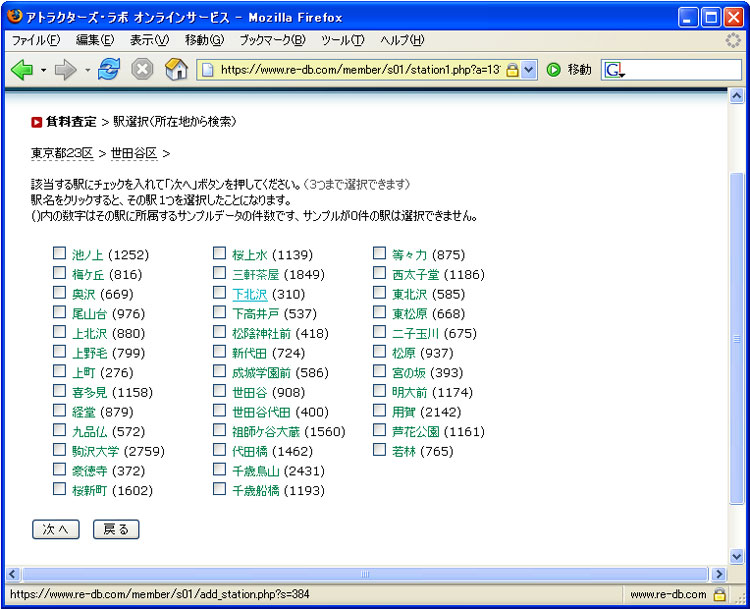Screen dimensions: 750x609
Task: Click the green 移動 go icon
Action: pyautogui.click(x=553, y=70)
